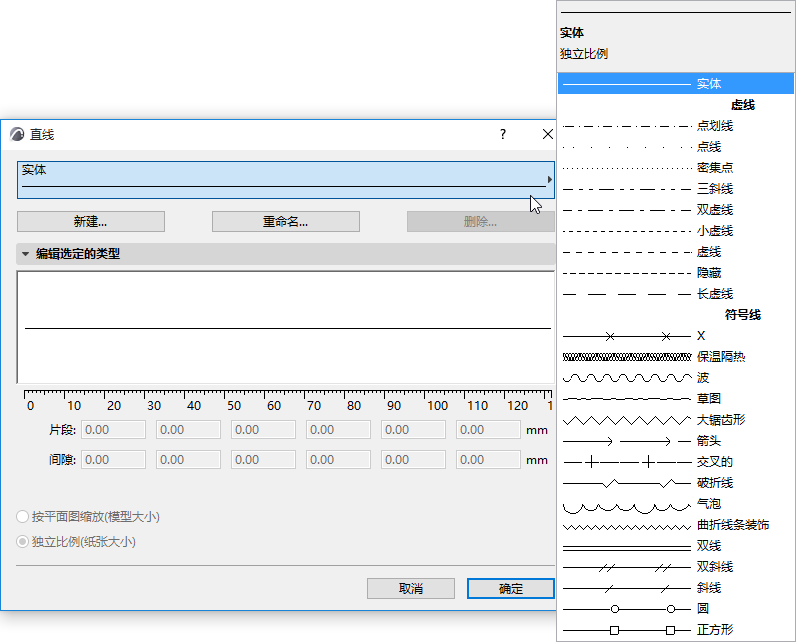
Task: Collapse the 编辑选定的类型 panel
Action: coord(25,254)
